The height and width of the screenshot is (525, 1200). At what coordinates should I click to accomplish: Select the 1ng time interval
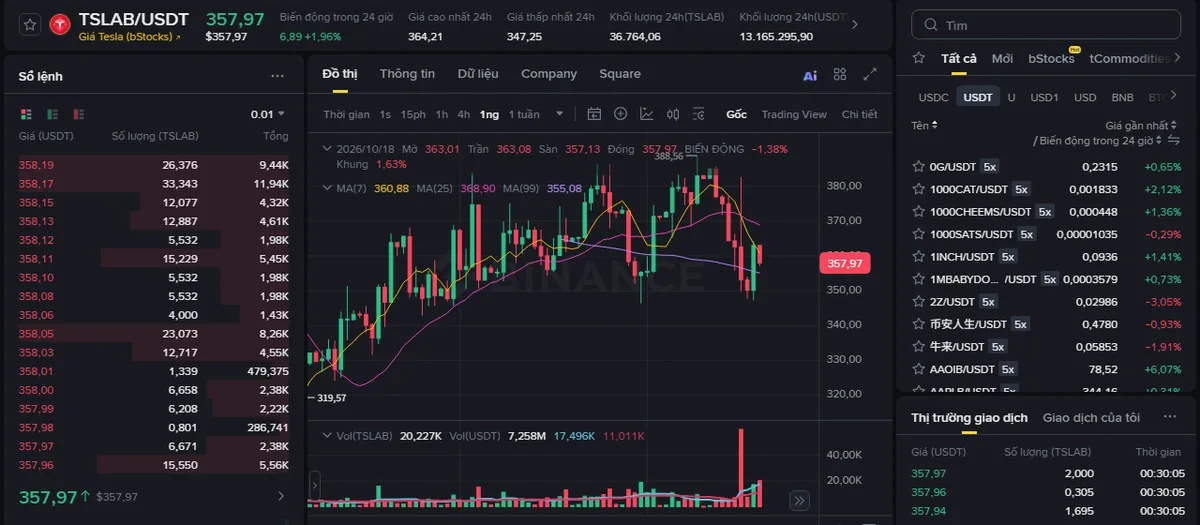pos(489,114)
